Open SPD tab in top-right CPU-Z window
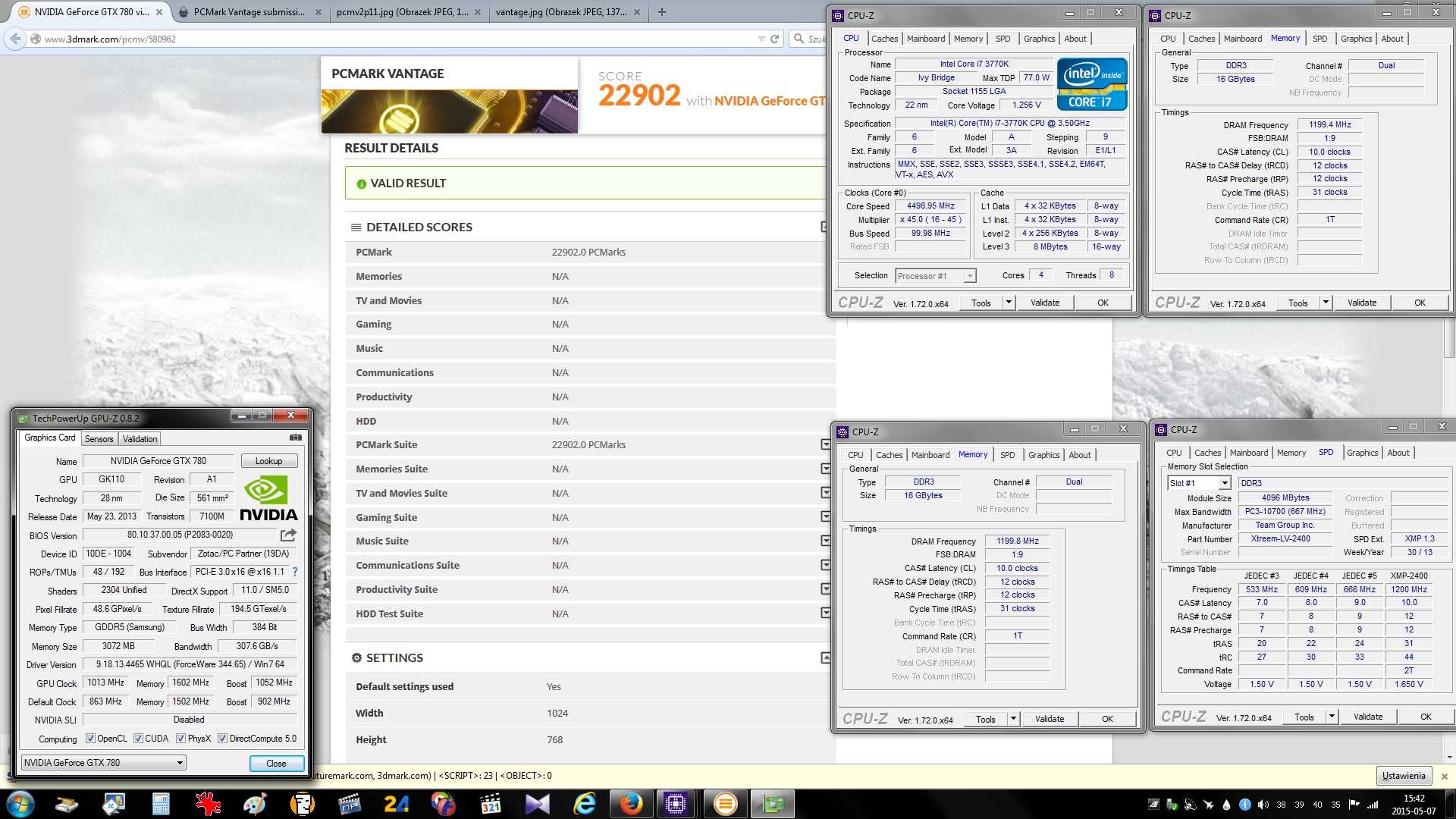 [x=1319, y=39]
